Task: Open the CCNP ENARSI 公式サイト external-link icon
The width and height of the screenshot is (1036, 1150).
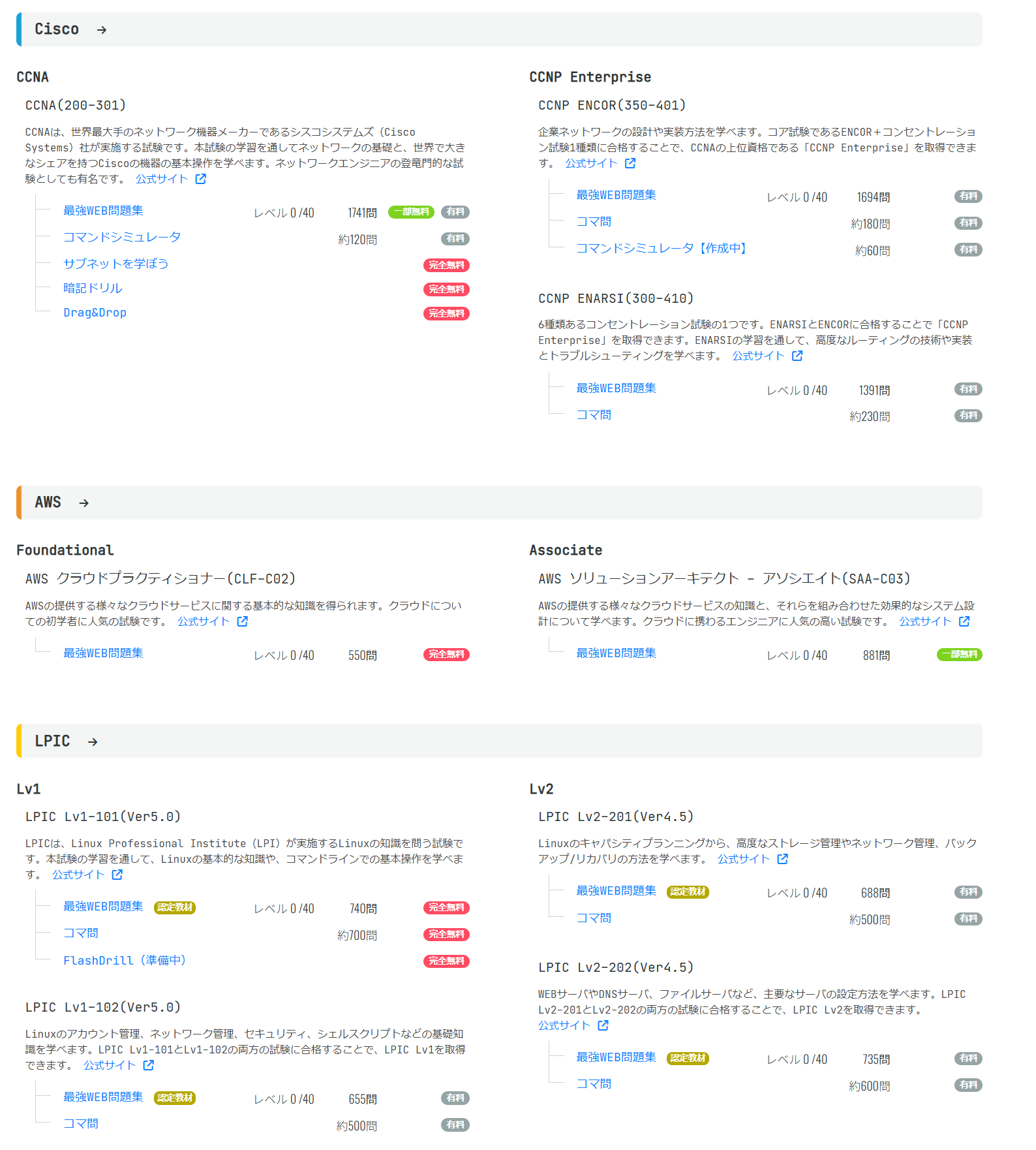Action: pyautogui.click(x=797, y=356)
